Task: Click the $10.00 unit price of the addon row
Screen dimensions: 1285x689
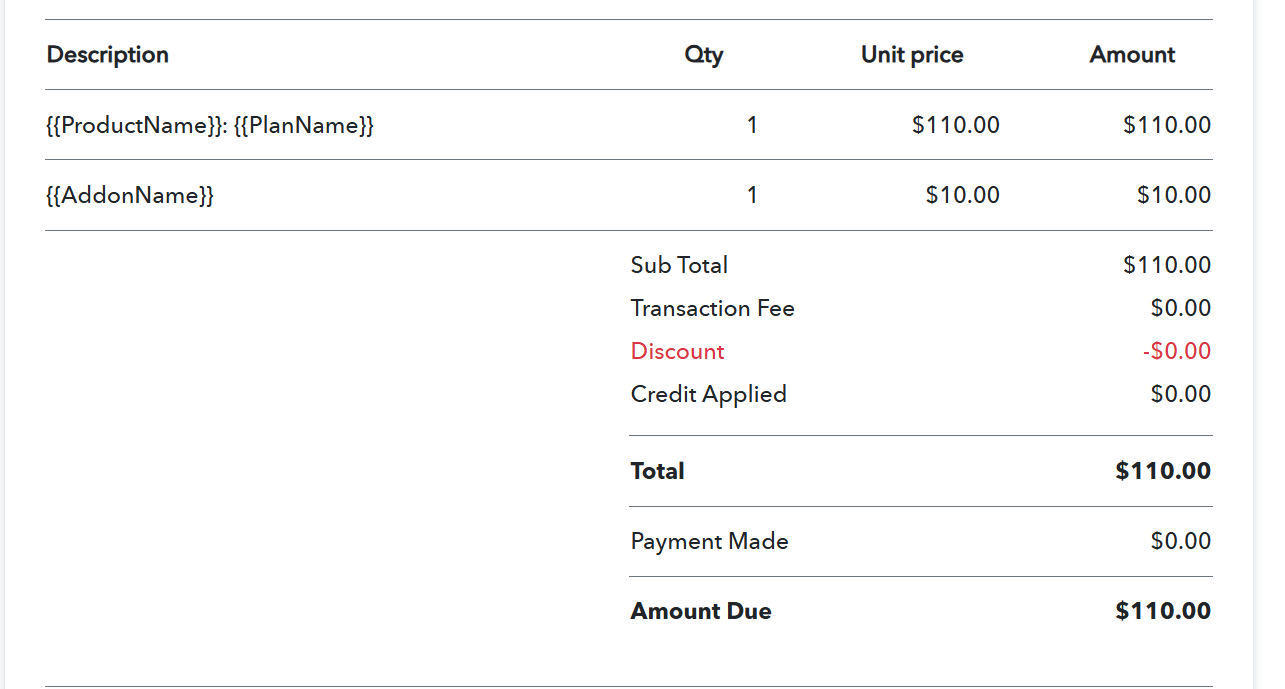Action: click(963, 195)
